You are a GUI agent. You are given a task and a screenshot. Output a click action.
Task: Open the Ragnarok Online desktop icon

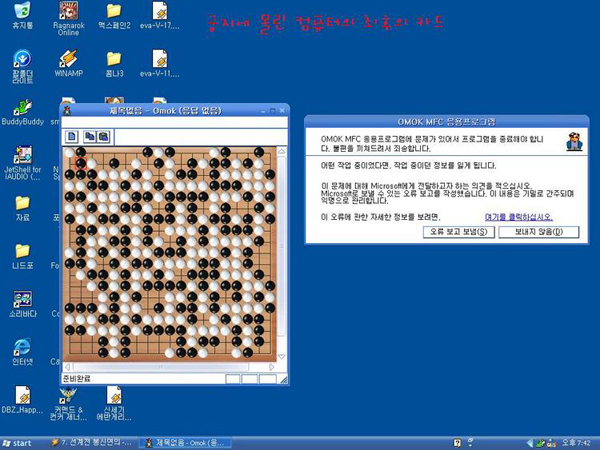(68, 19)
